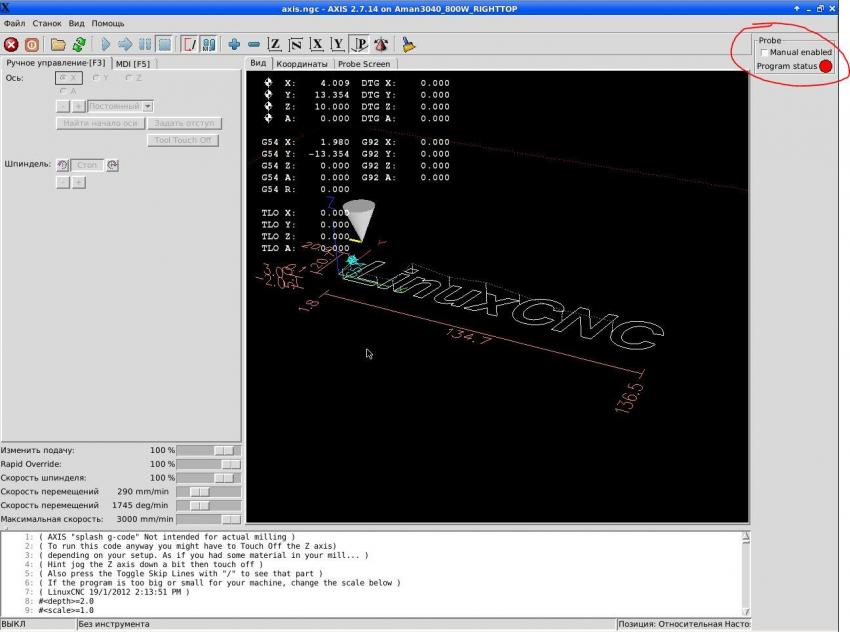The height and width of the screenshot is (632, 850).
Task: Toggle the Emergency Stop button in toolbar
Action: (12, 45)
